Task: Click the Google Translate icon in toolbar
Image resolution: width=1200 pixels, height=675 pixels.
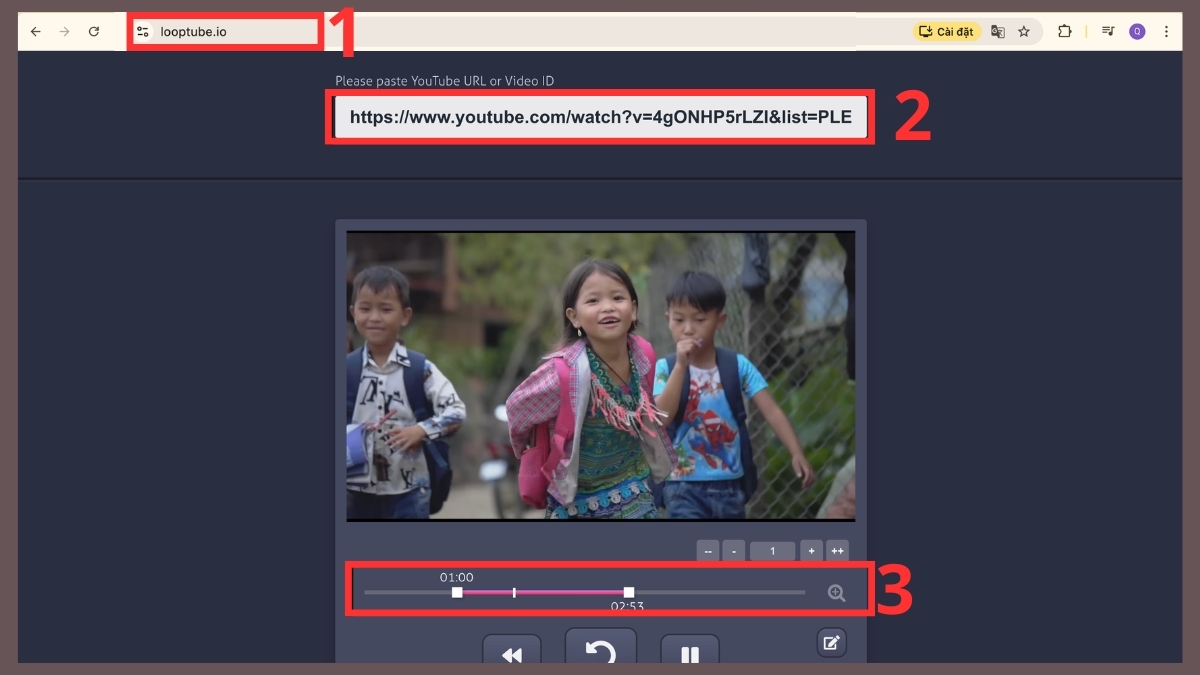Action: (997, 31)
